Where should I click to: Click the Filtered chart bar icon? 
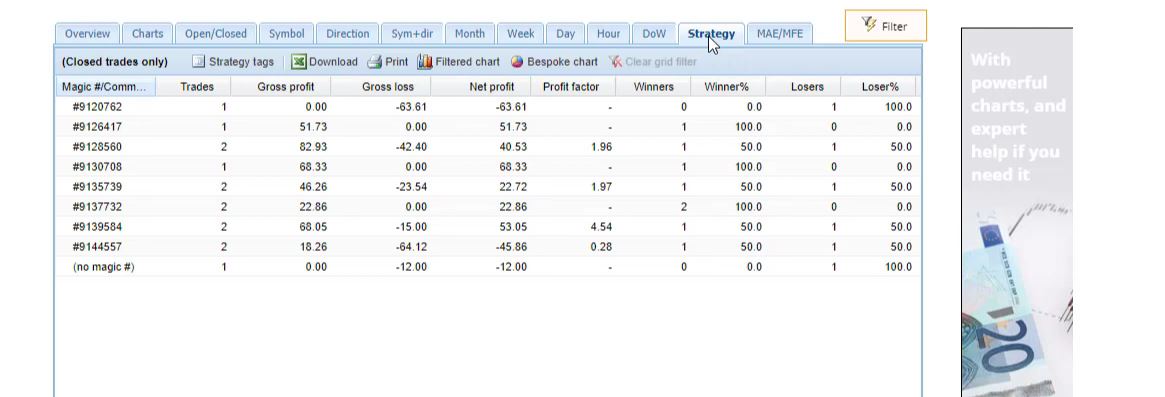[x=424, y=62]
